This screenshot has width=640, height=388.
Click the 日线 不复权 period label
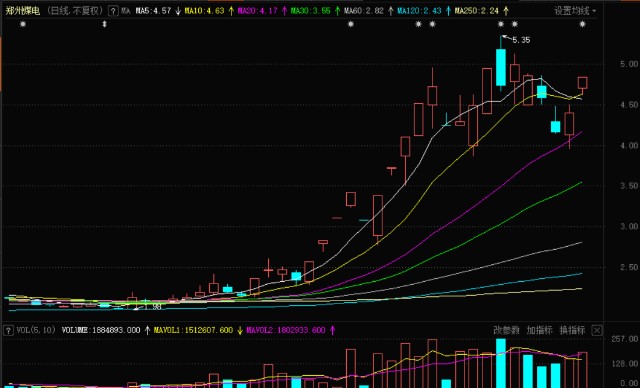74,11
